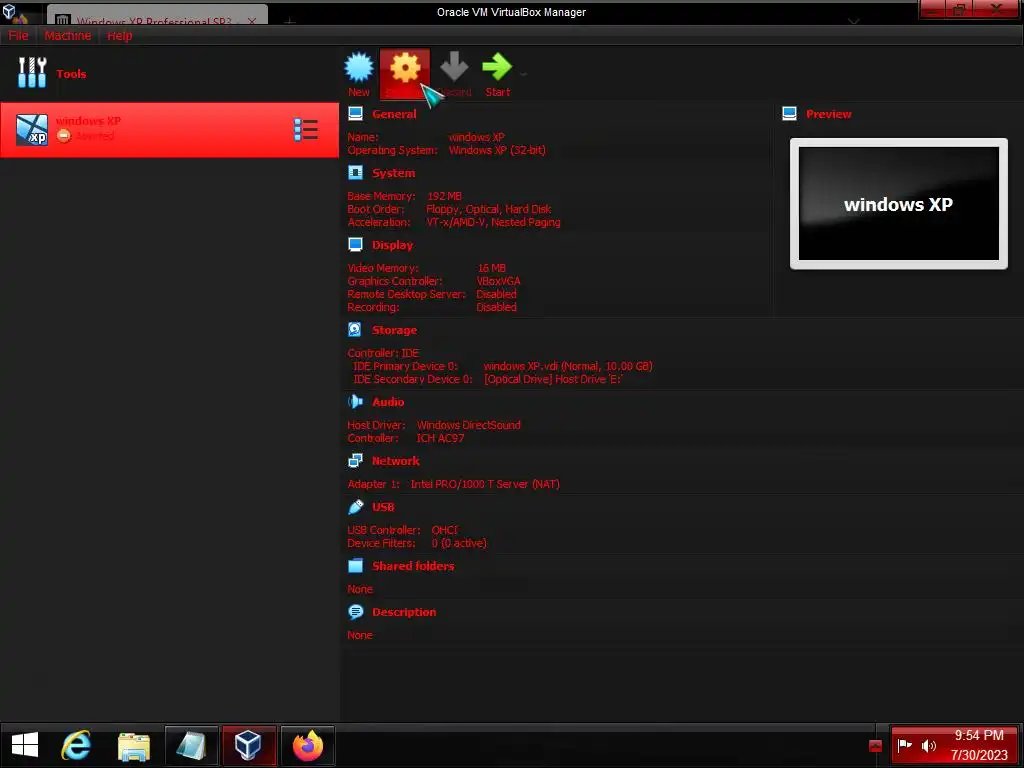Viewport: 1024px width, 768px height.
Task: Click the Preview section monitor icon
Action: click(789, 114)
